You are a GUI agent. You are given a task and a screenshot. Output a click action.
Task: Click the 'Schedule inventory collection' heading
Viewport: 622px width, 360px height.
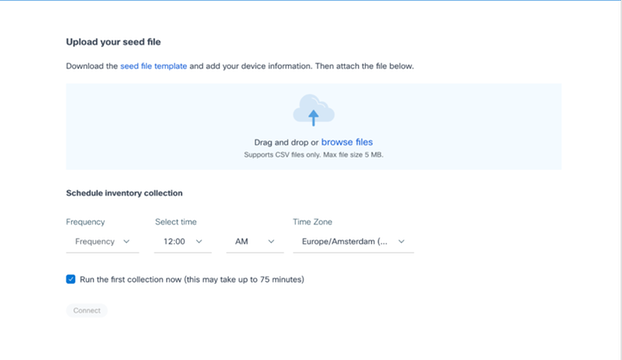pos(124,193)
